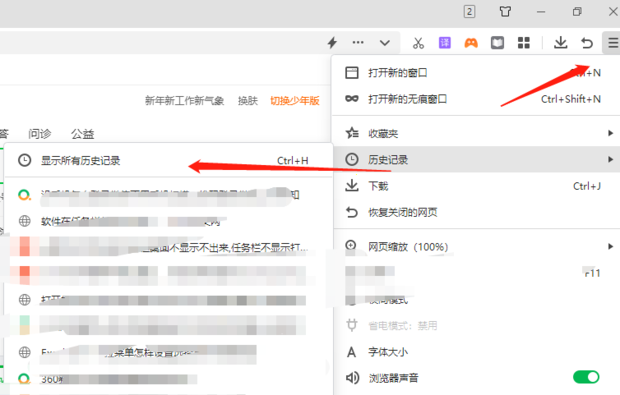Open the 收藏夹 submenu
The image size is (620, 395).
point(476,133)
